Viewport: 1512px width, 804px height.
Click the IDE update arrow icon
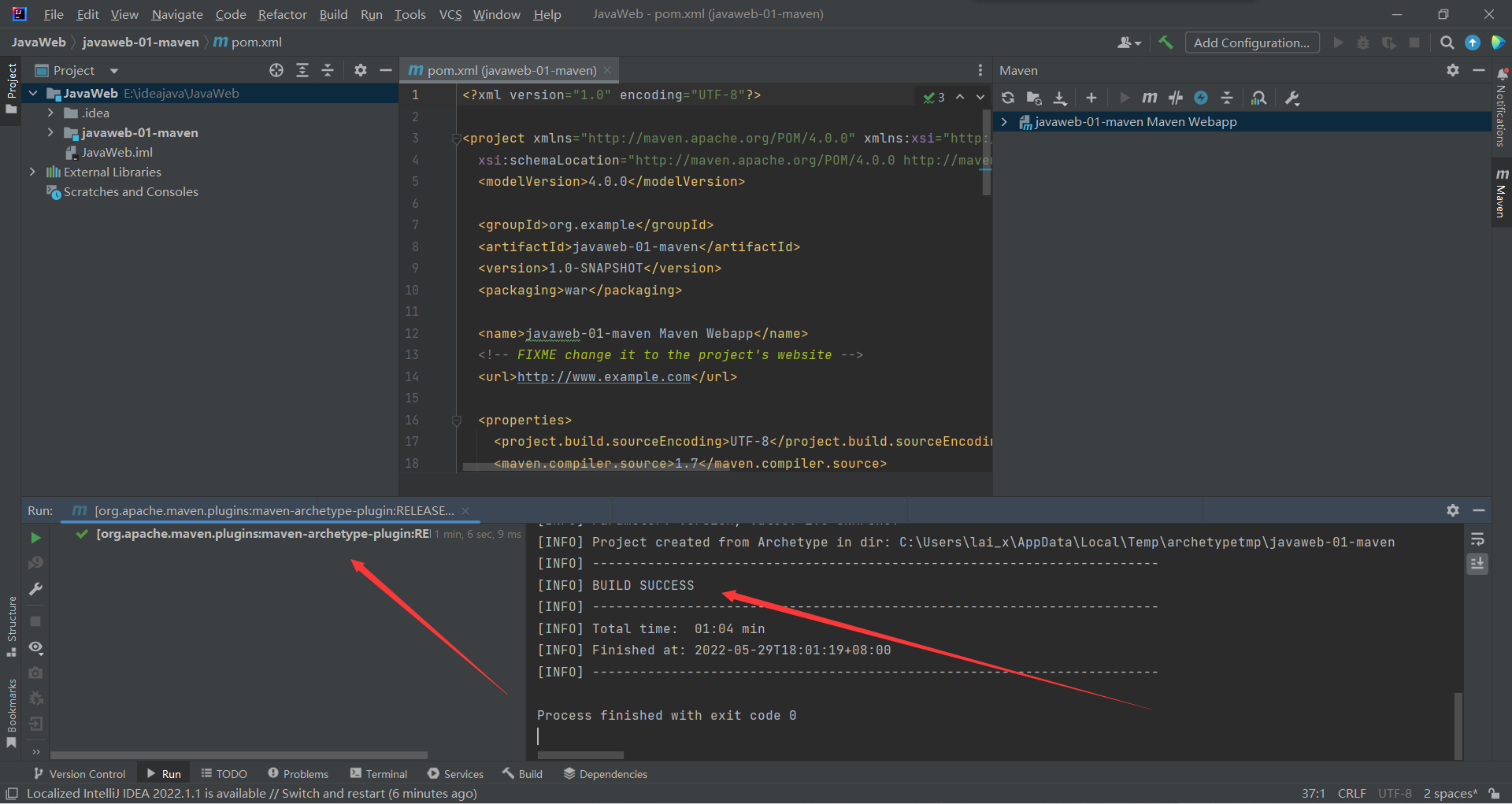coord(1473,43)
